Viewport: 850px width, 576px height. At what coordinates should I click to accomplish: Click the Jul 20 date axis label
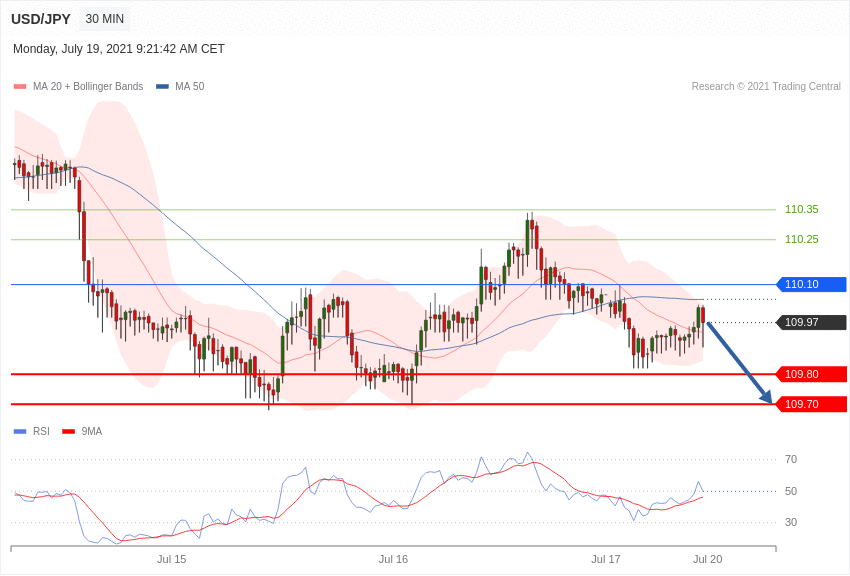coord(707,559)
